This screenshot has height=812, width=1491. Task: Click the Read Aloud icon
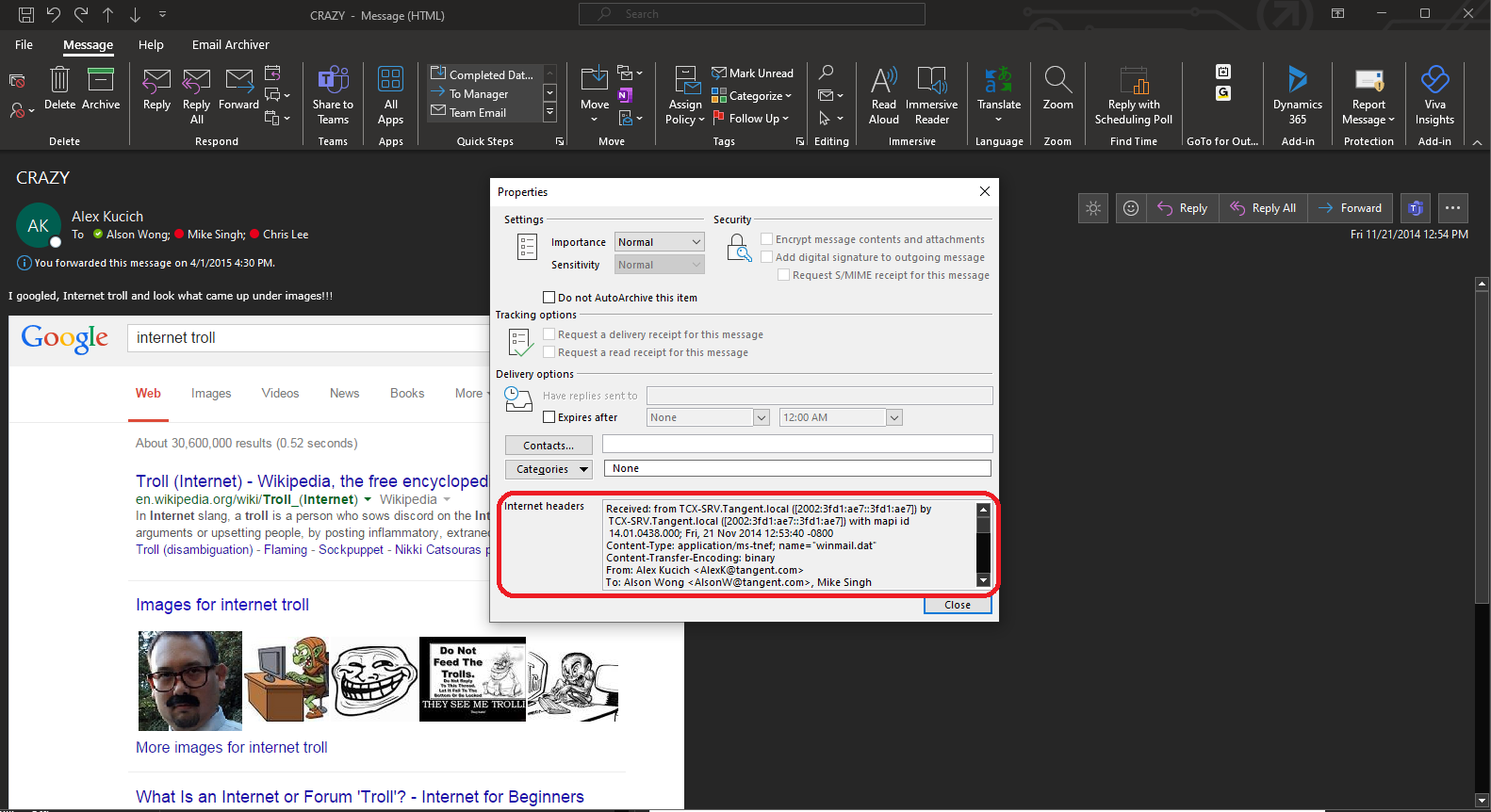pos(883,81)
